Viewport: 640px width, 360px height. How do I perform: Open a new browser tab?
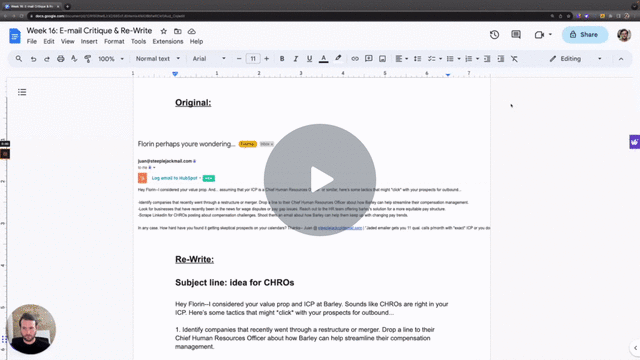67,6
